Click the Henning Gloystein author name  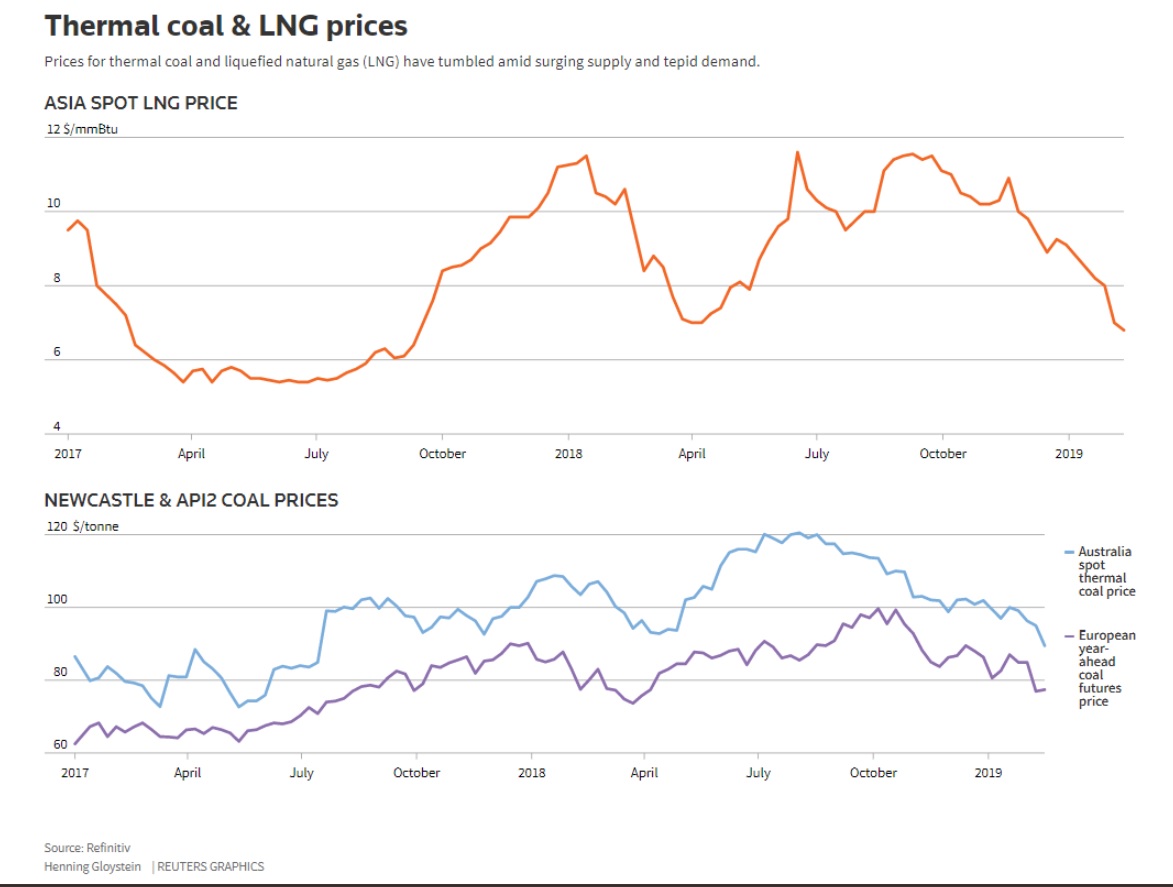point(93,866)
